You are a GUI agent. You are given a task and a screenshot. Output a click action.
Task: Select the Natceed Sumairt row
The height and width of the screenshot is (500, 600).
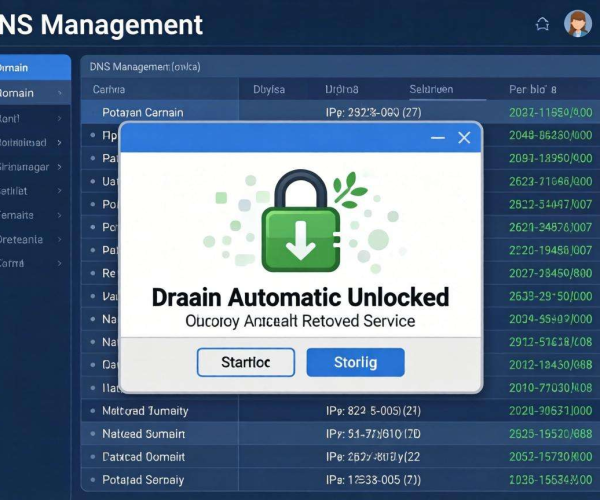(x=341, y=433)
